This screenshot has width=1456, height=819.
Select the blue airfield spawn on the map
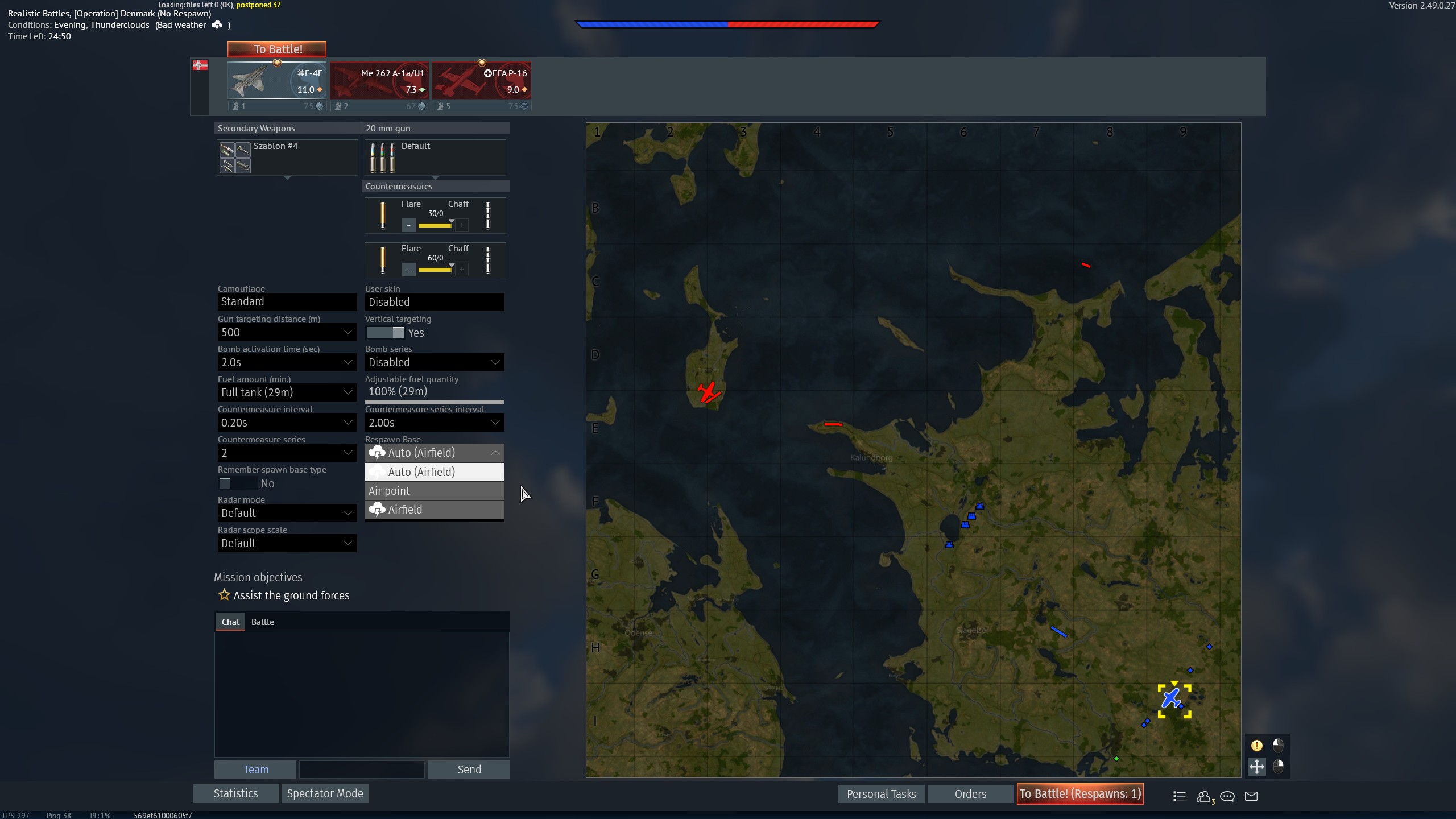[x=1172, y=698]
